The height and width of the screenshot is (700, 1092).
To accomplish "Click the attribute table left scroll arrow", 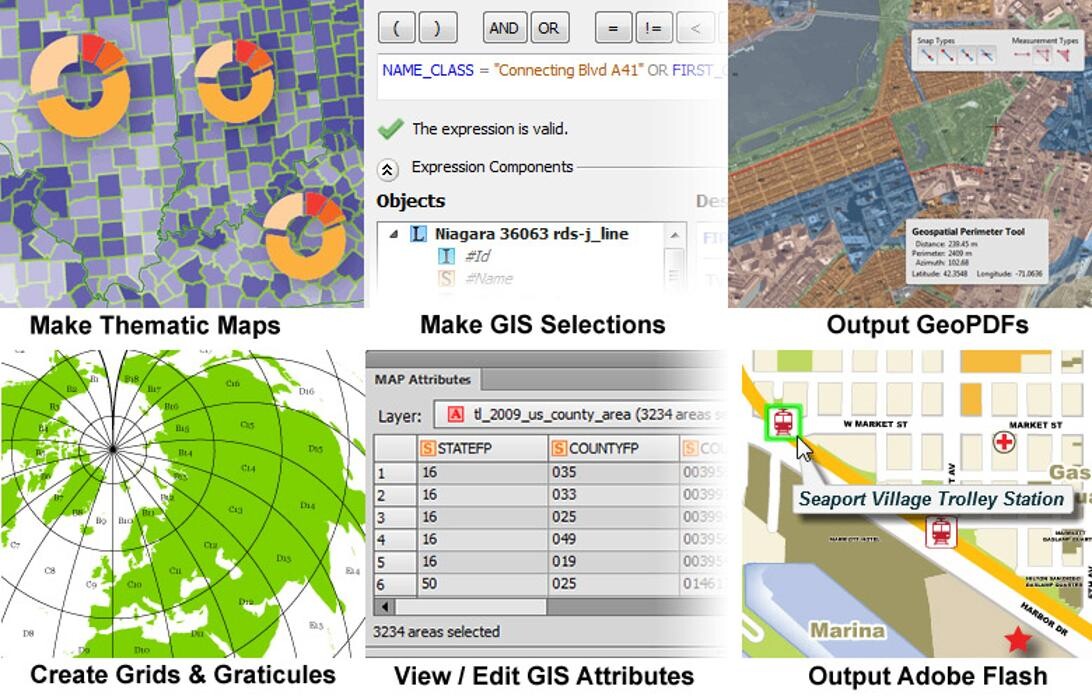I will (x=383, y=607).
